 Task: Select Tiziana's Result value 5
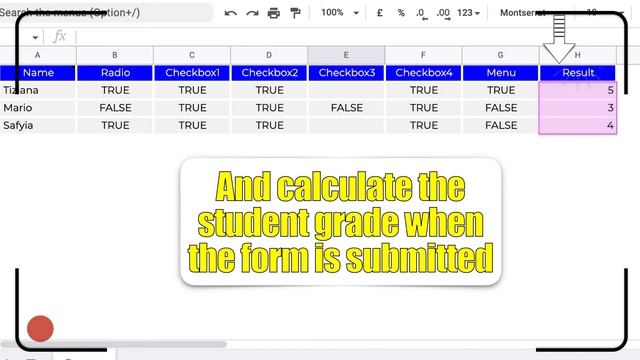click(578, 90)
